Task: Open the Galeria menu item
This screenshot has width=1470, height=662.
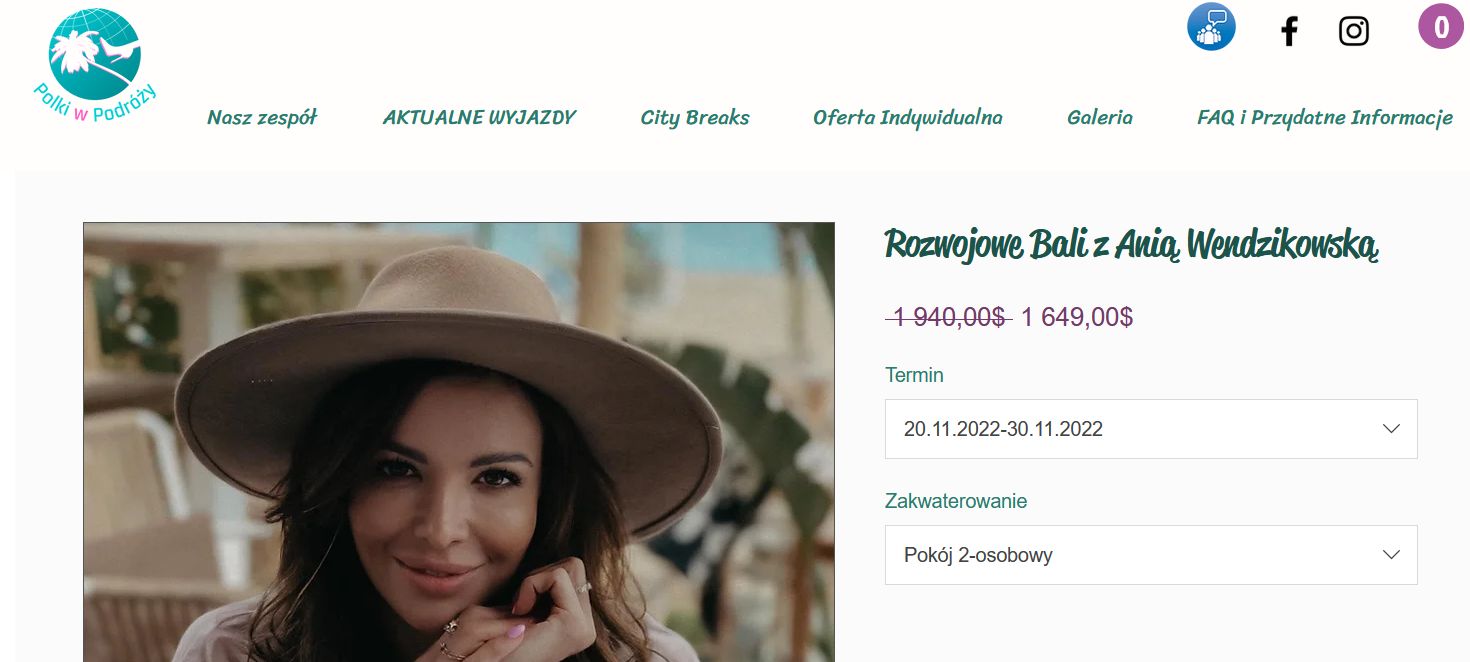Action: click(1100, 117)
